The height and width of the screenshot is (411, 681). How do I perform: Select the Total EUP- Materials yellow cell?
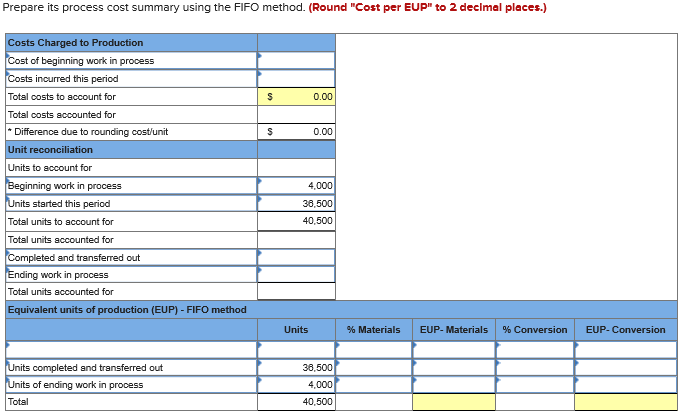tap(454, 402)
